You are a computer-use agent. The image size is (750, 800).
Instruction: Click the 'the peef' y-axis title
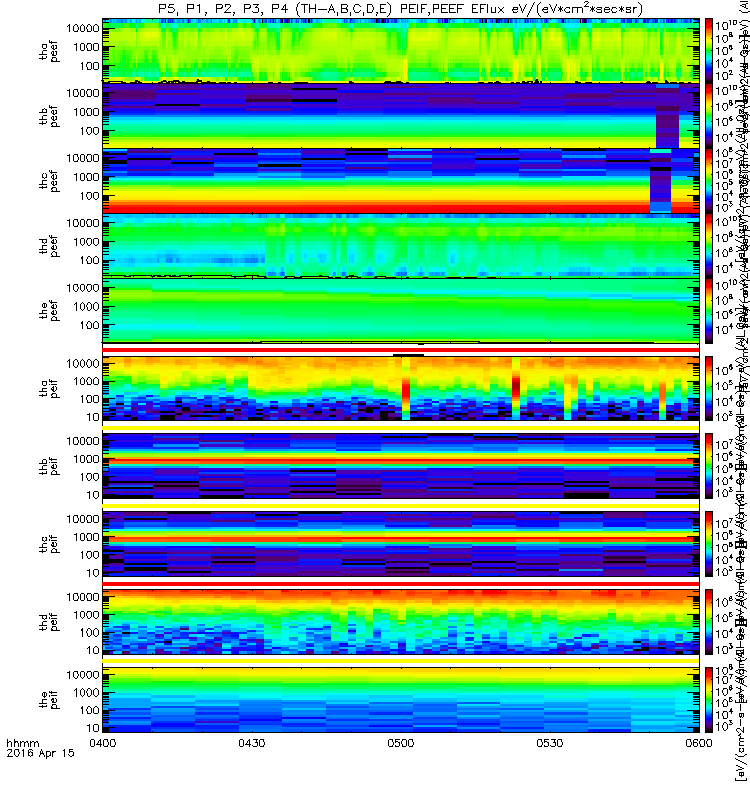point(49,310)
